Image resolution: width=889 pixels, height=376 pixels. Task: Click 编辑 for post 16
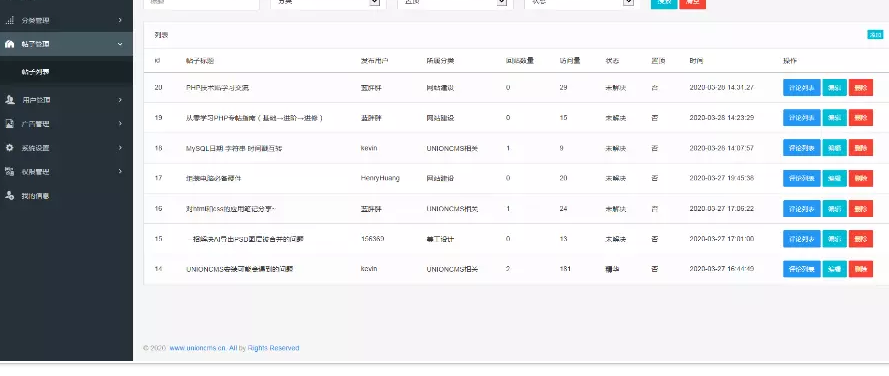pyautogui.click(x=834, y=208)
